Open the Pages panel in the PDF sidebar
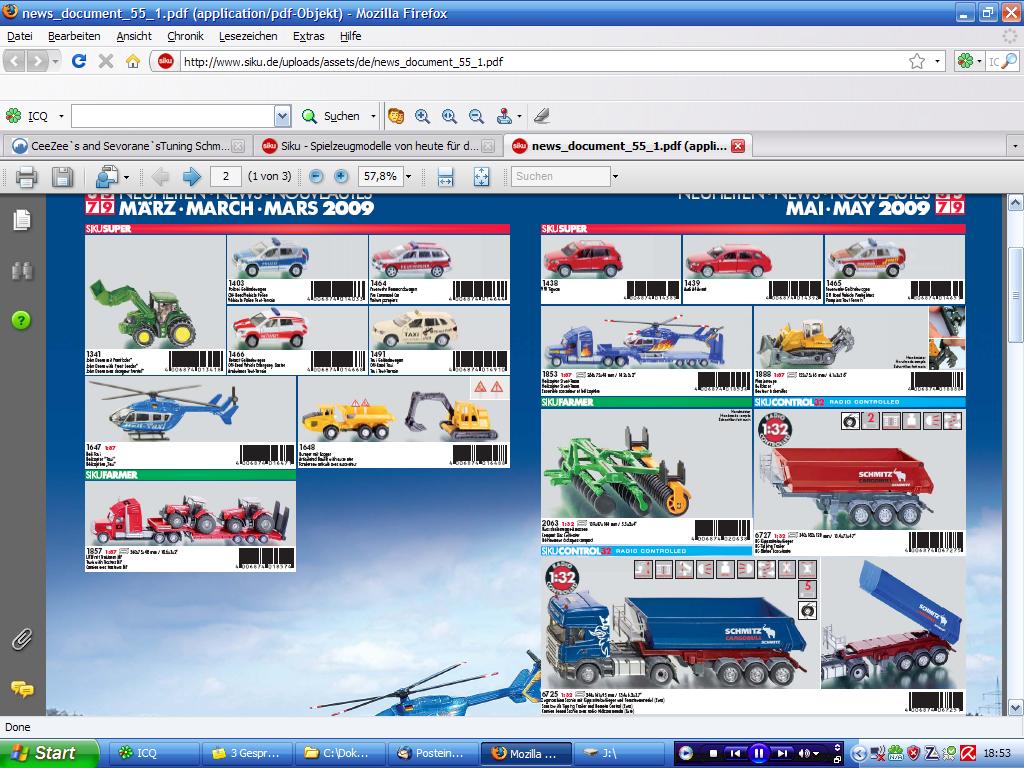 pyautogui.click(x=21, y=220)
